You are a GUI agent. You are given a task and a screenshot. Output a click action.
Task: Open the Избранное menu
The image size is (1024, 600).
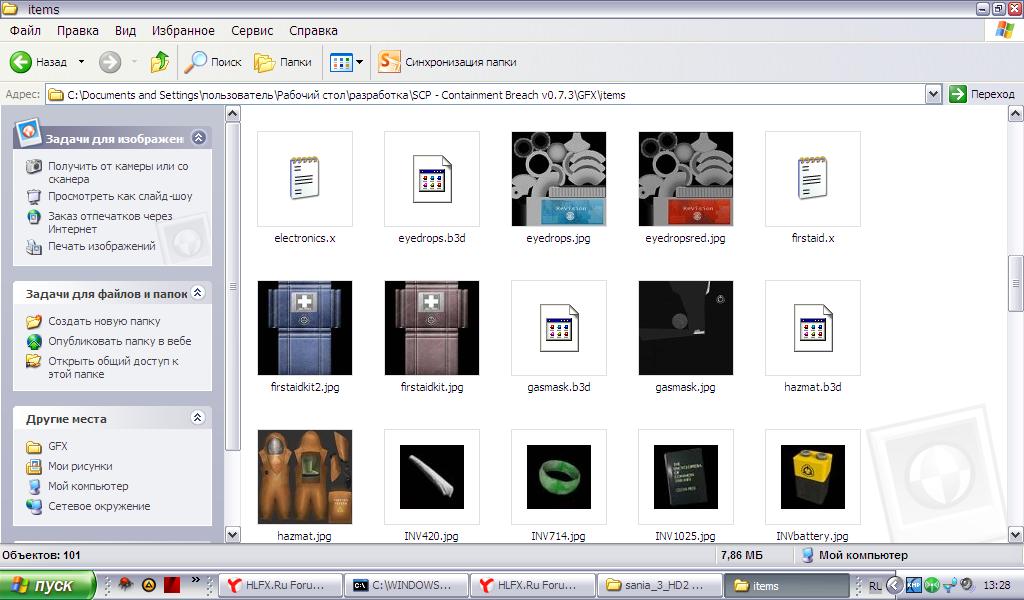[x=183, y=31]
